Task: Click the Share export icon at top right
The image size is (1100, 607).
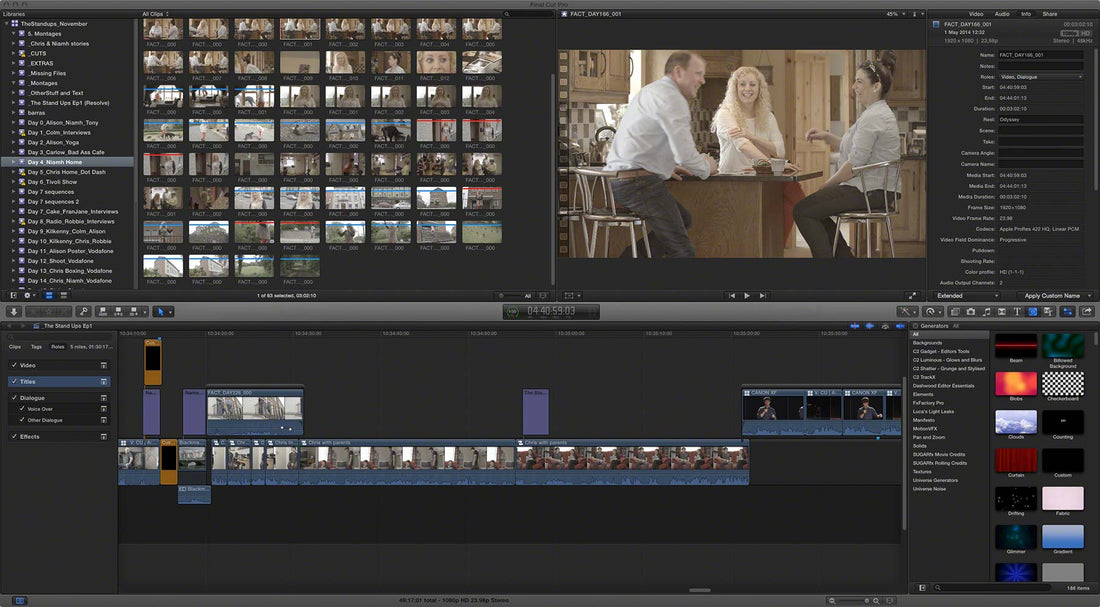Action: pos(1086,311)
